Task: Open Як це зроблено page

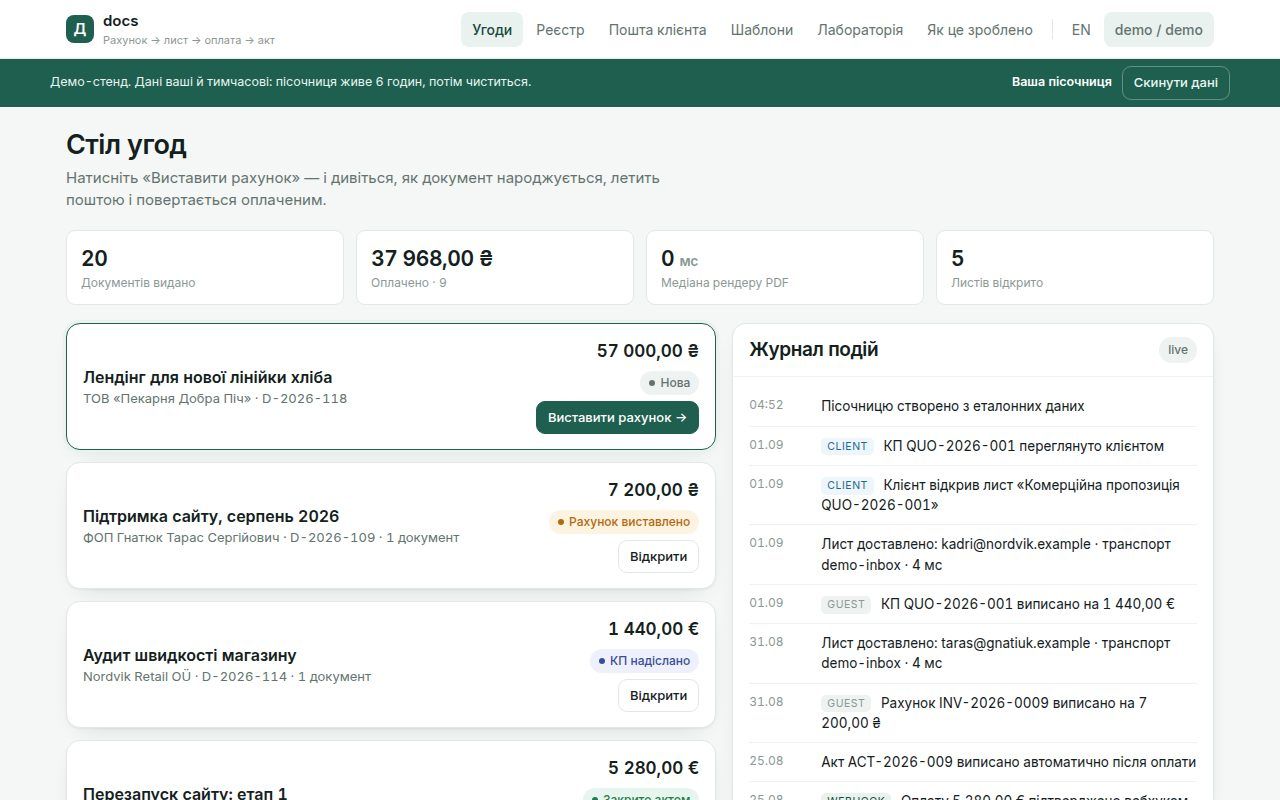Action: 980,30
